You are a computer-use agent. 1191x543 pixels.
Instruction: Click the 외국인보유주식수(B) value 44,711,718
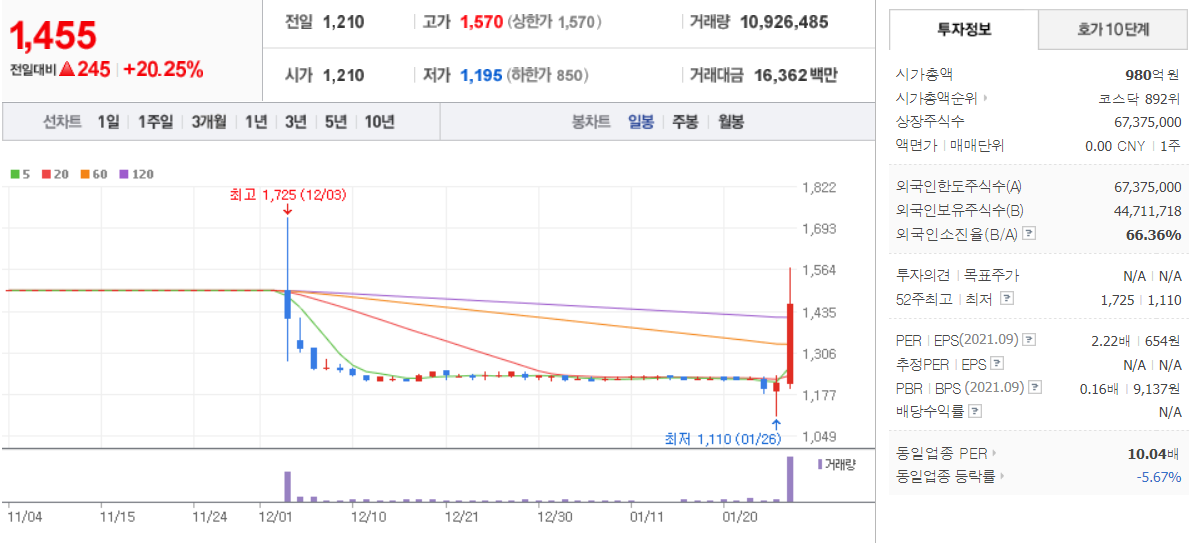[1147, 210]
